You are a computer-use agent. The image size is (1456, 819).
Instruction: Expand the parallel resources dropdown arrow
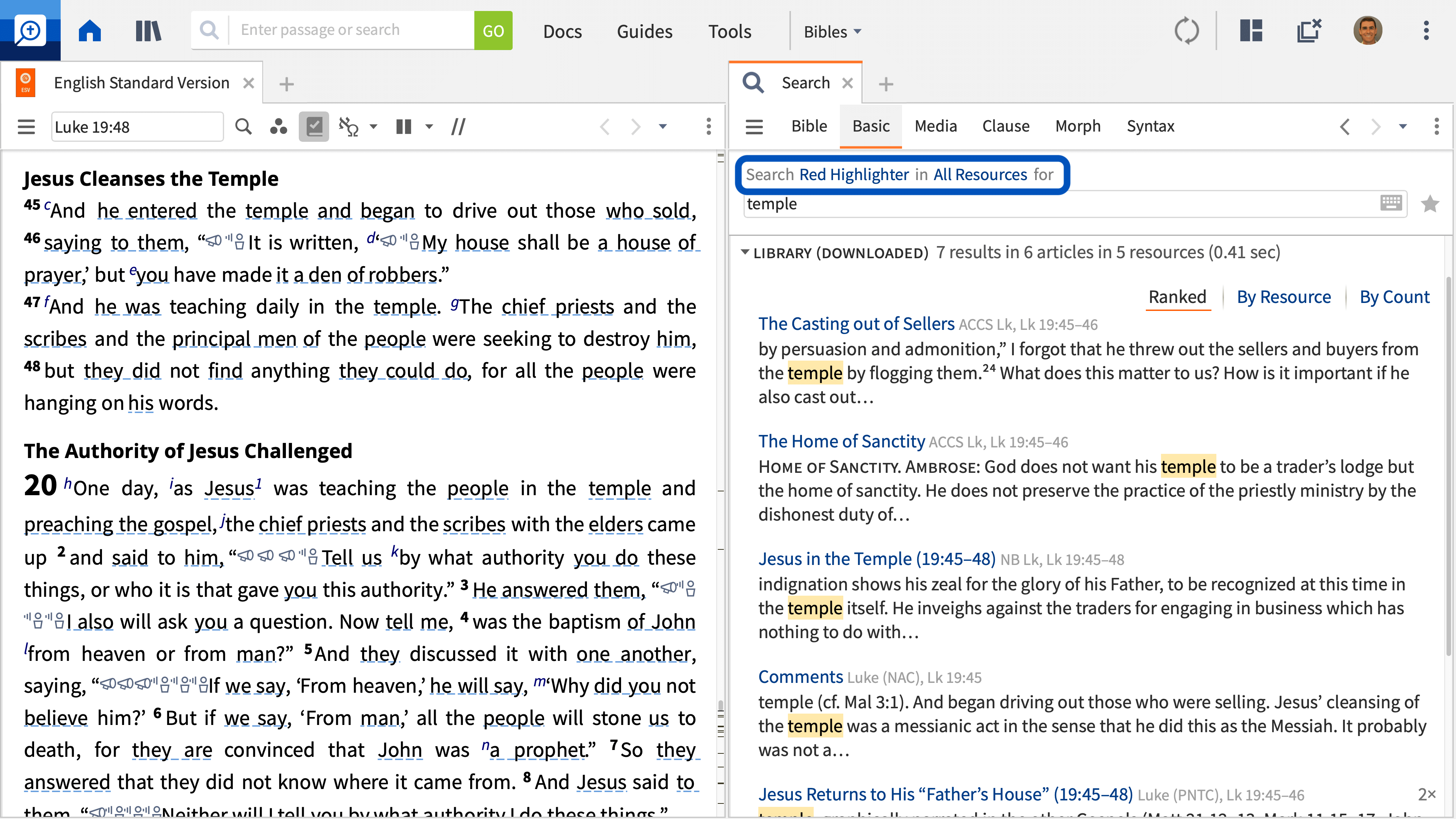429,127
